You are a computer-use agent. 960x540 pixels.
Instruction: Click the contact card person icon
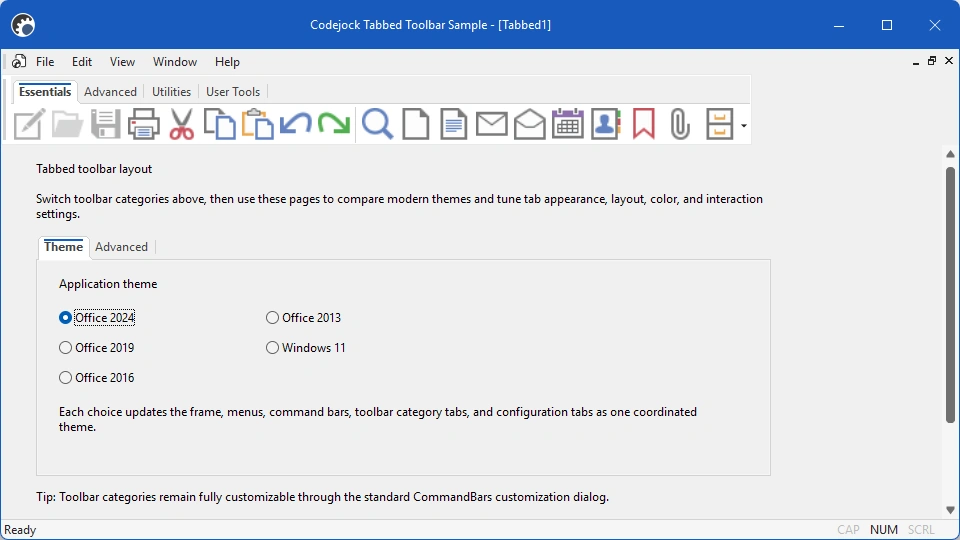coord(606,124)
